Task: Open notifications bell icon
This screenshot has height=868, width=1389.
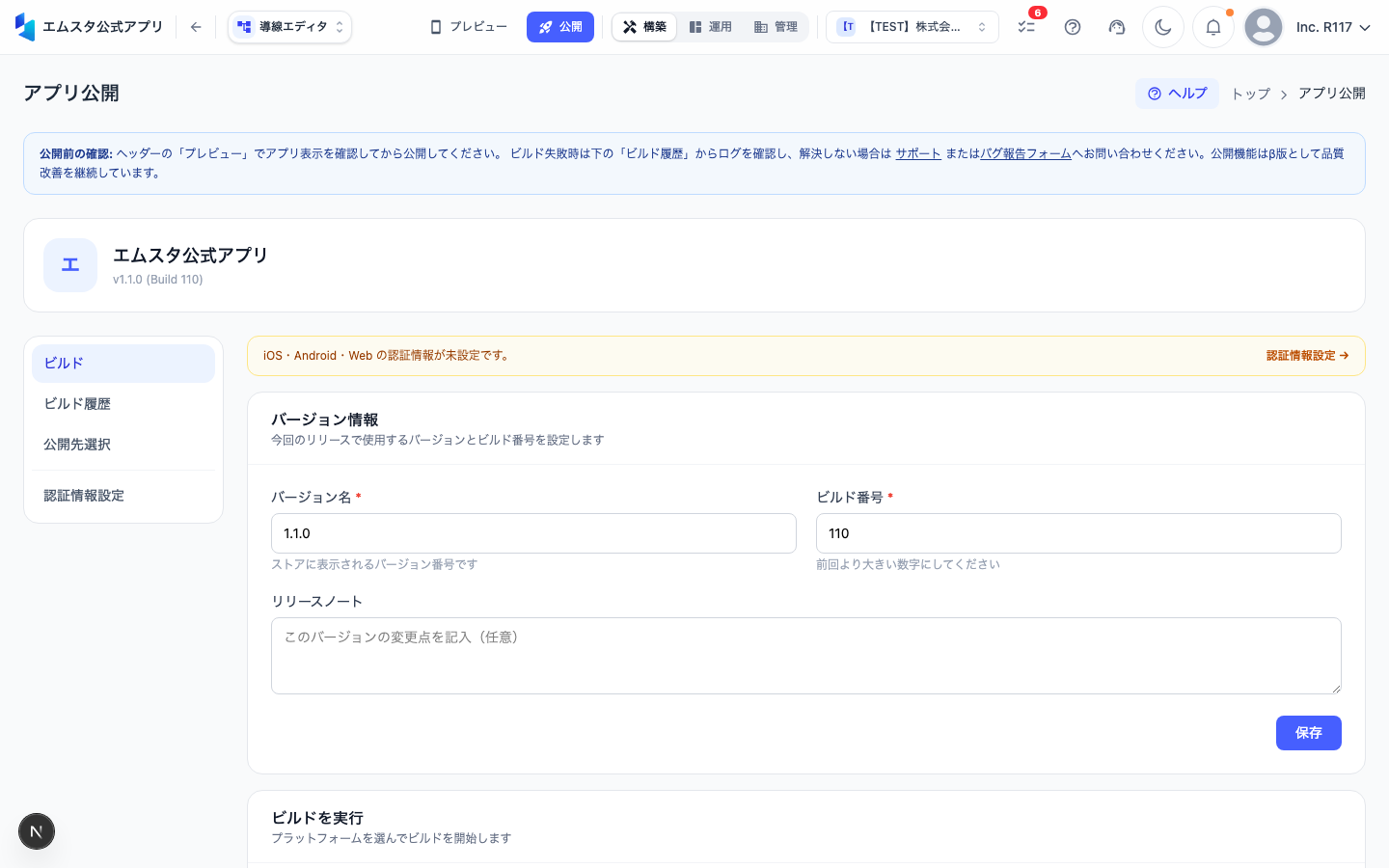Action: coord(1213,27)
